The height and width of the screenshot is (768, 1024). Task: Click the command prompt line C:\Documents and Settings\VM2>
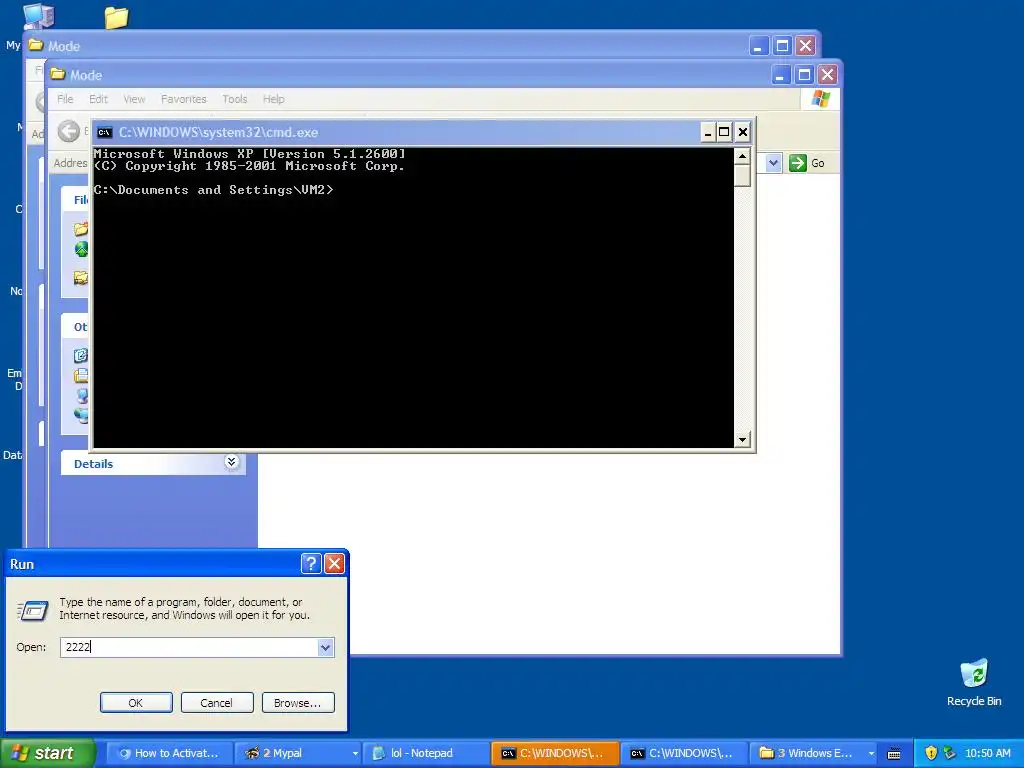(214, 190)
